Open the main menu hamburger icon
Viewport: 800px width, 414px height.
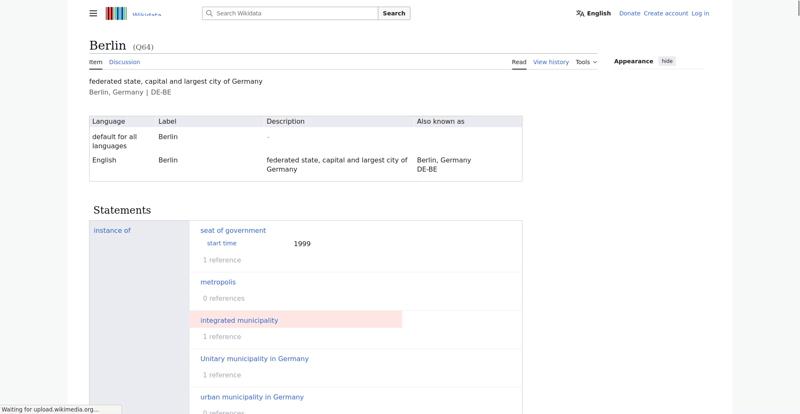click(x=93, y=14)
